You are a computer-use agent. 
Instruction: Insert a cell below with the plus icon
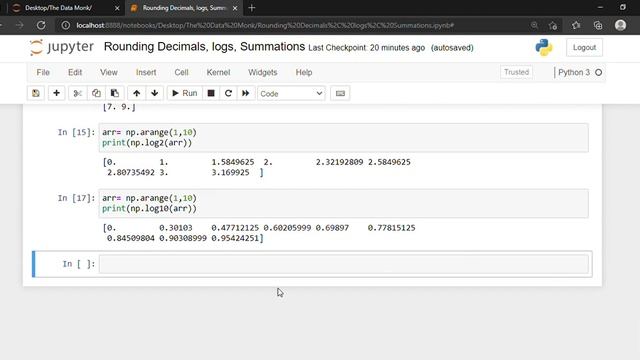click(56, 93)
